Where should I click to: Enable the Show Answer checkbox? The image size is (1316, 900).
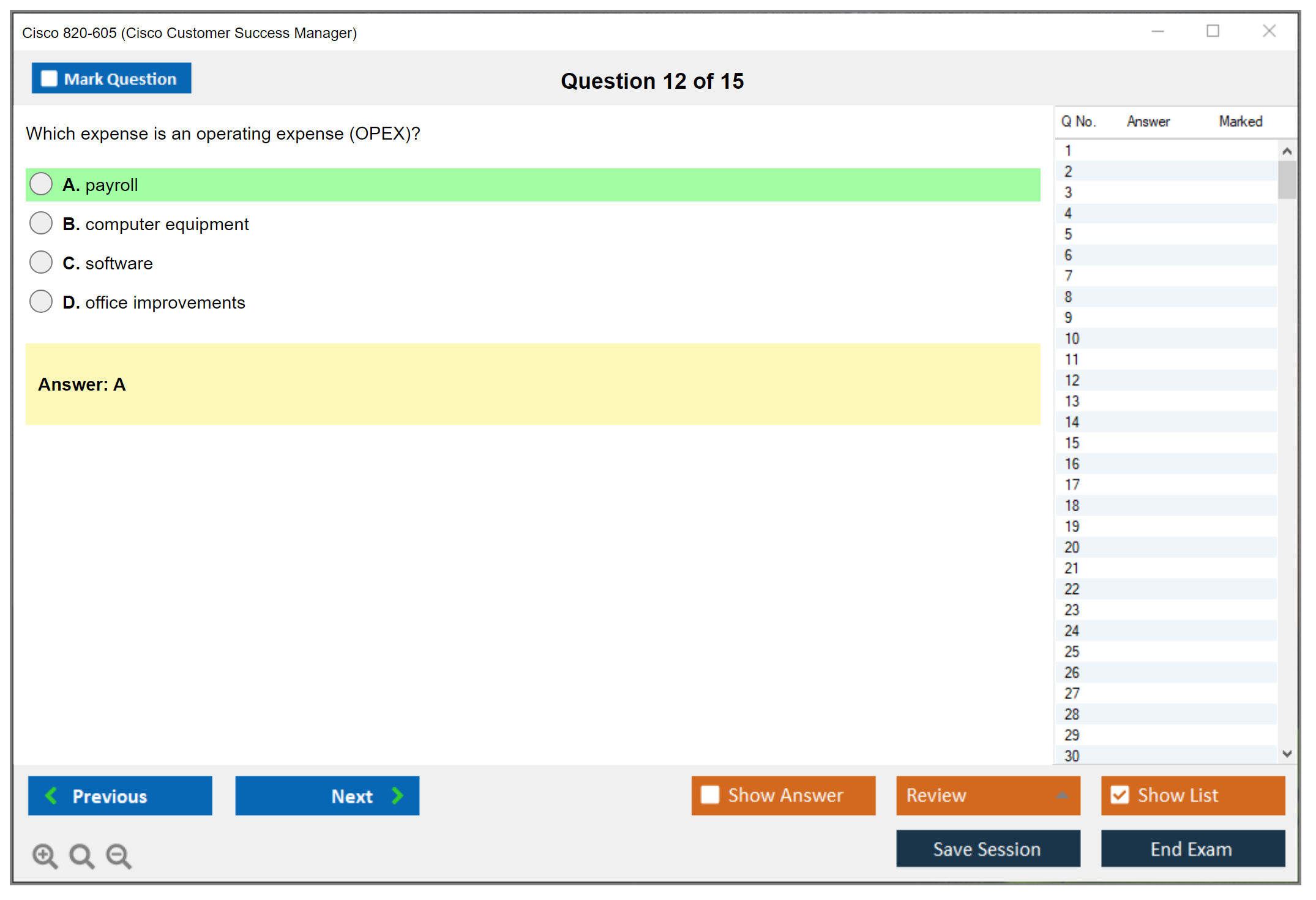click(710, 795)
